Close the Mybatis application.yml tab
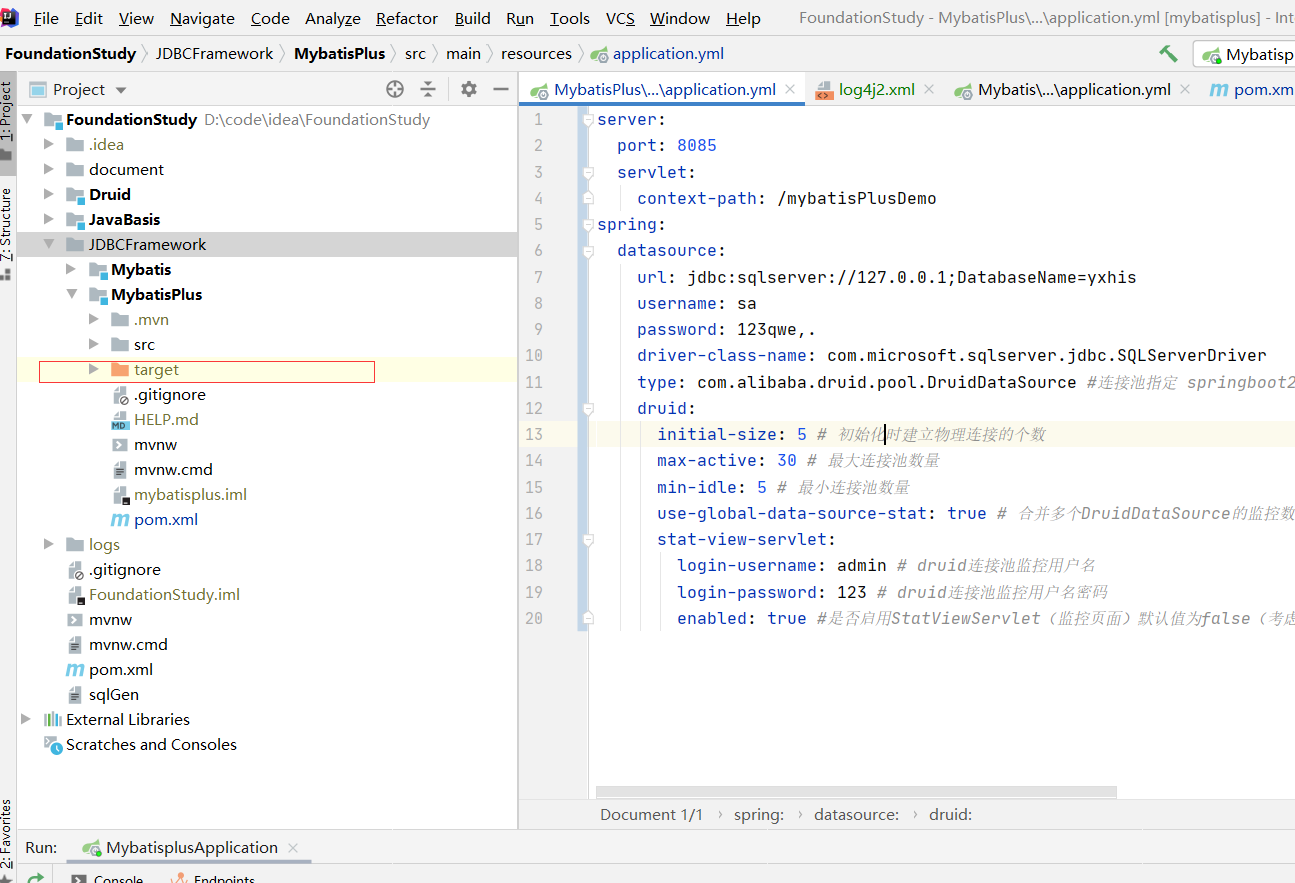This screenshot has width=1295, height=883. click(1185, 89)
